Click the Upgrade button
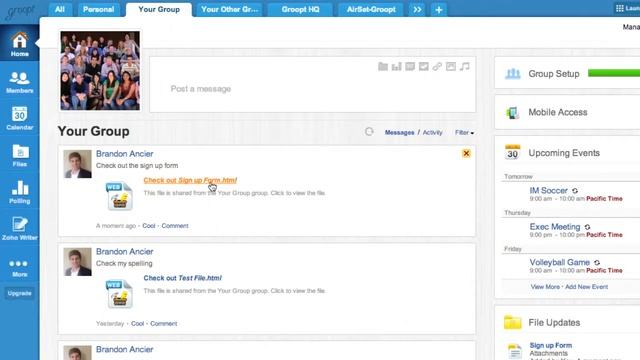 [19, 293]
